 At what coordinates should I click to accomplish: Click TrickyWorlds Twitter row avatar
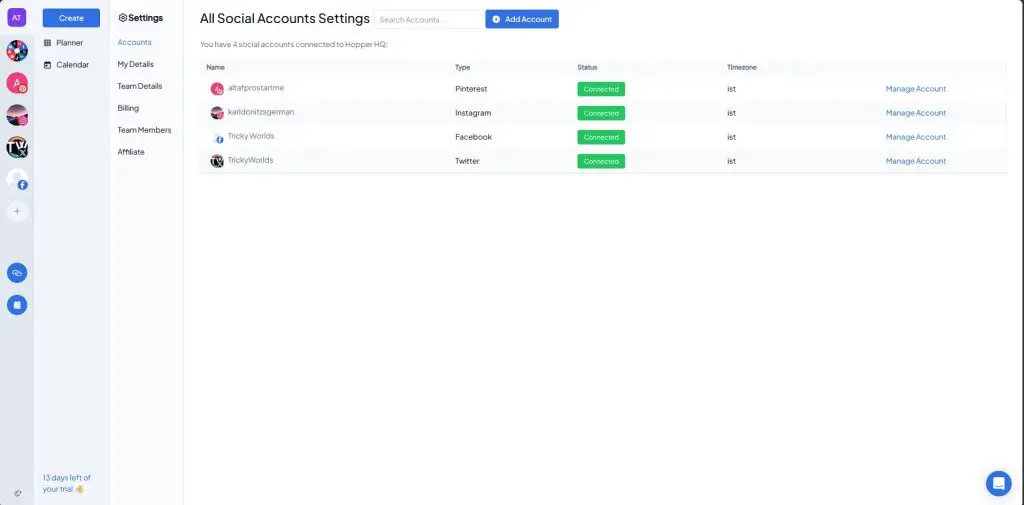(217, 161)
